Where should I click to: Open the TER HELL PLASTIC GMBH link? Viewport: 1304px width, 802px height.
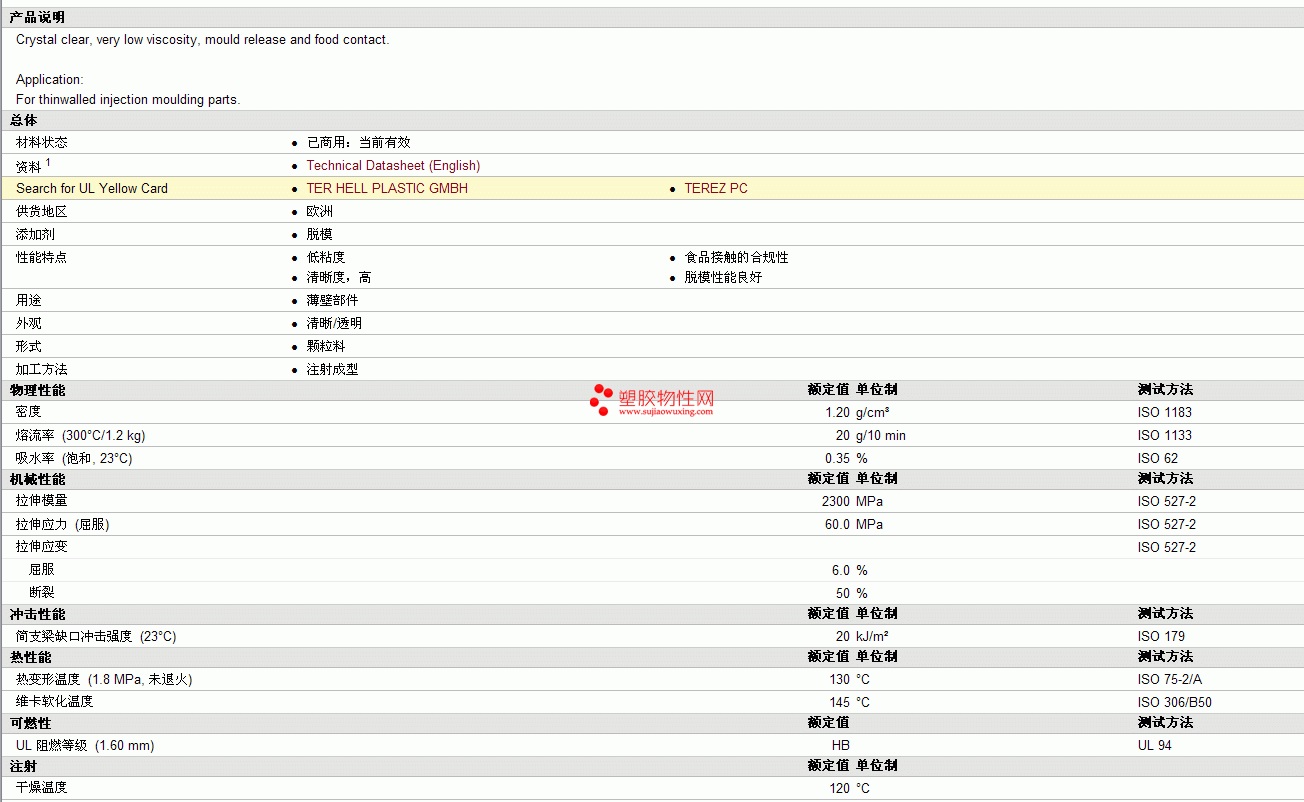(x=387, y=188)
